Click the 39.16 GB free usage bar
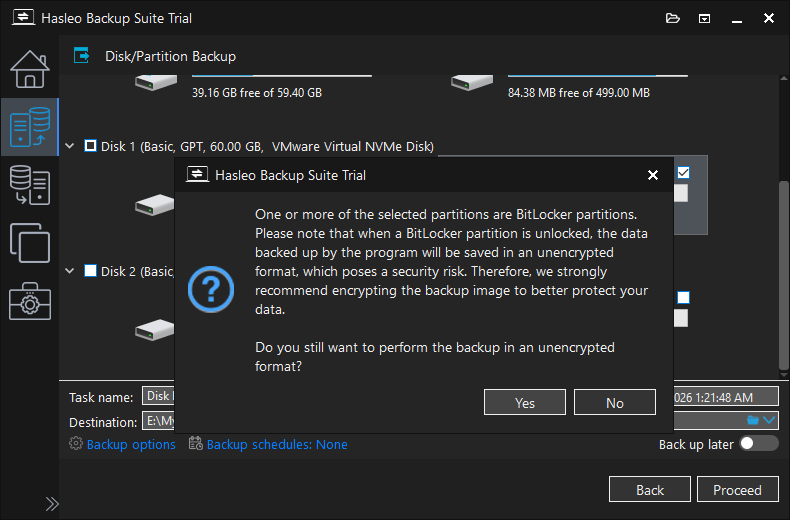The width and height of the screenshot is (790, 520). click(282, 76)
